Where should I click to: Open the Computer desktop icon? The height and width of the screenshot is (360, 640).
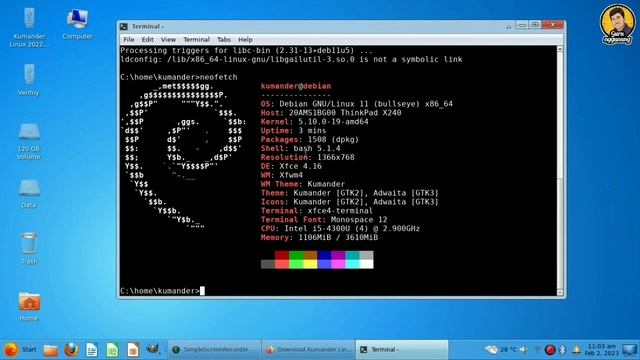[77, 24]
